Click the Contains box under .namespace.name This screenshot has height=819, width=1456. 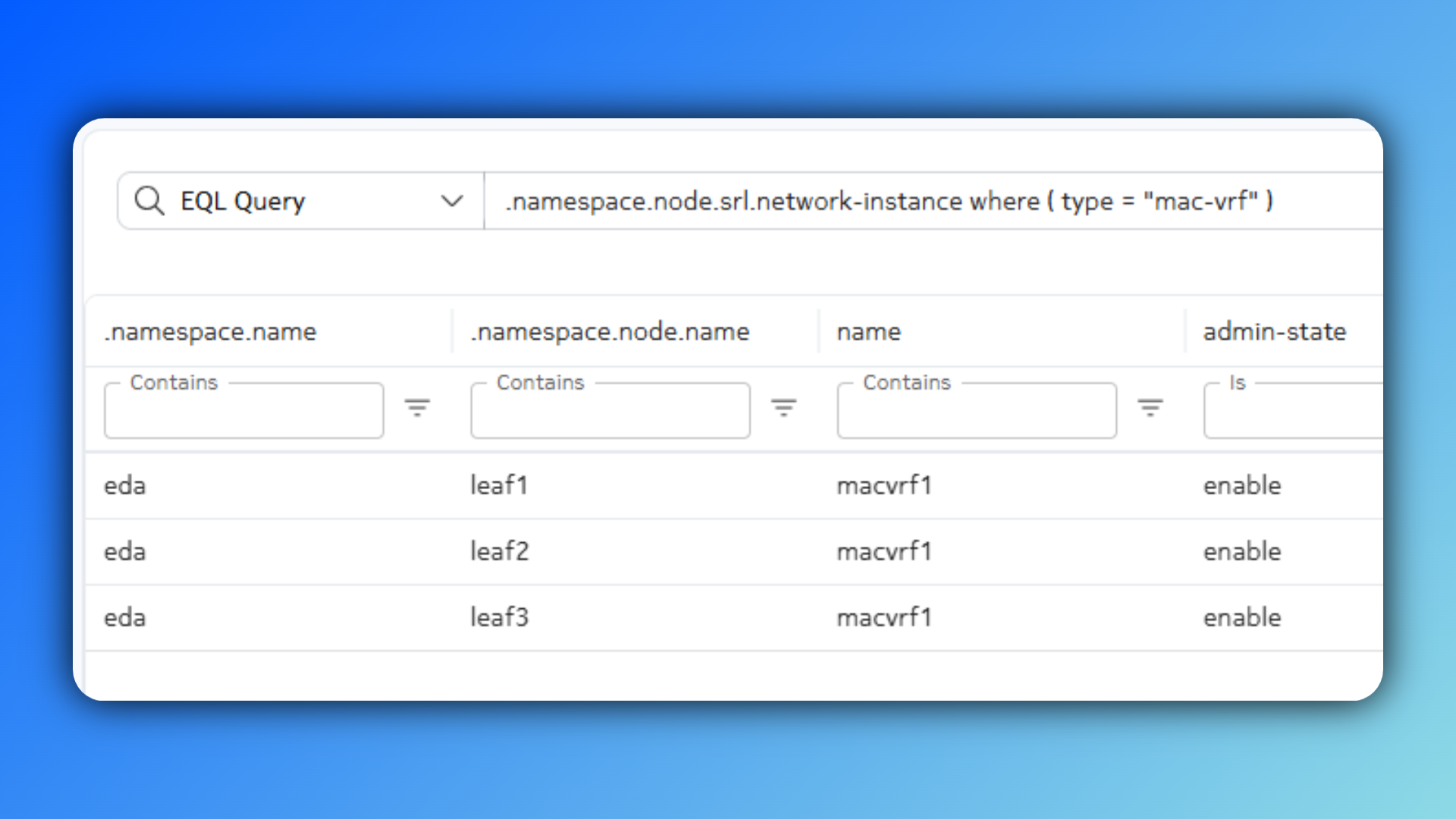[x=243, y=410]
